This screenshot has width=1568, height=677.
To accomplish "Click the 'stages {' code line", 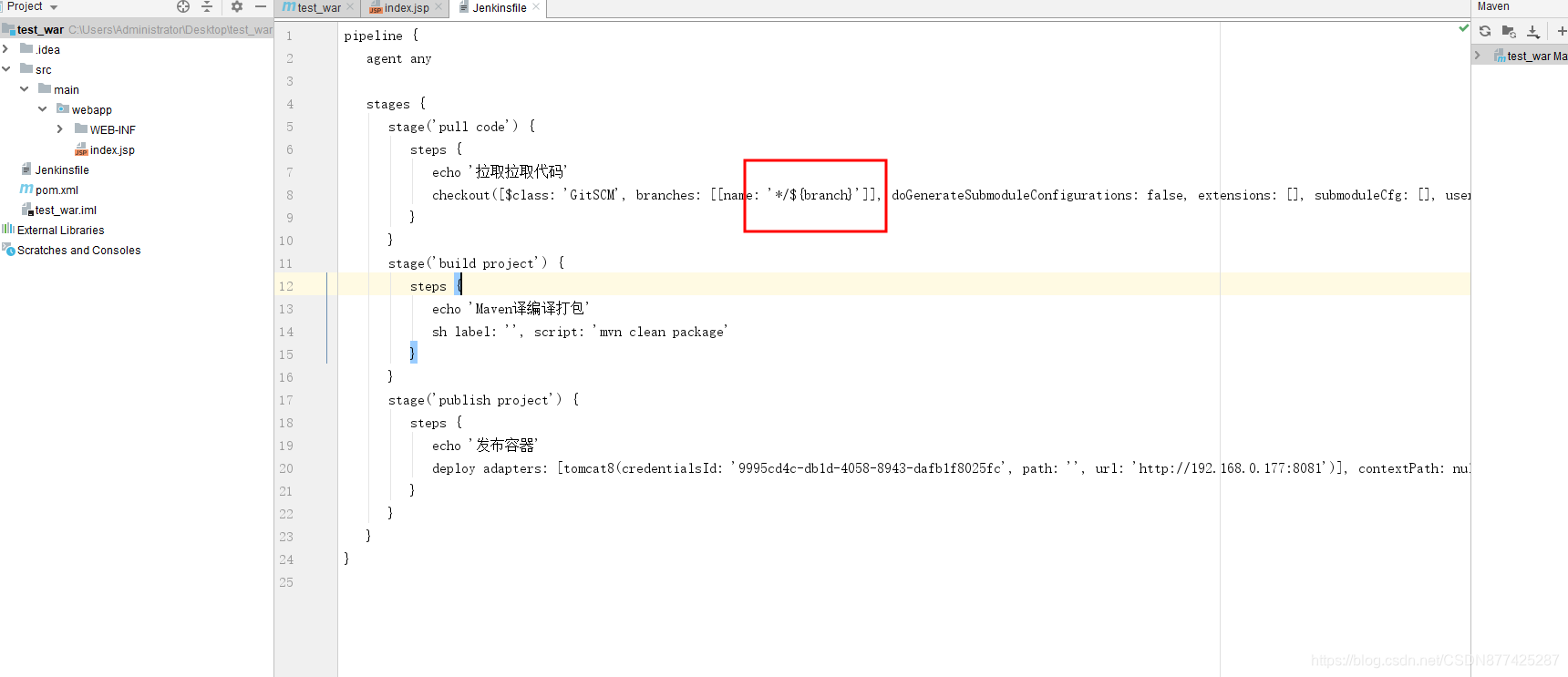I will click(x=396, y=104).
